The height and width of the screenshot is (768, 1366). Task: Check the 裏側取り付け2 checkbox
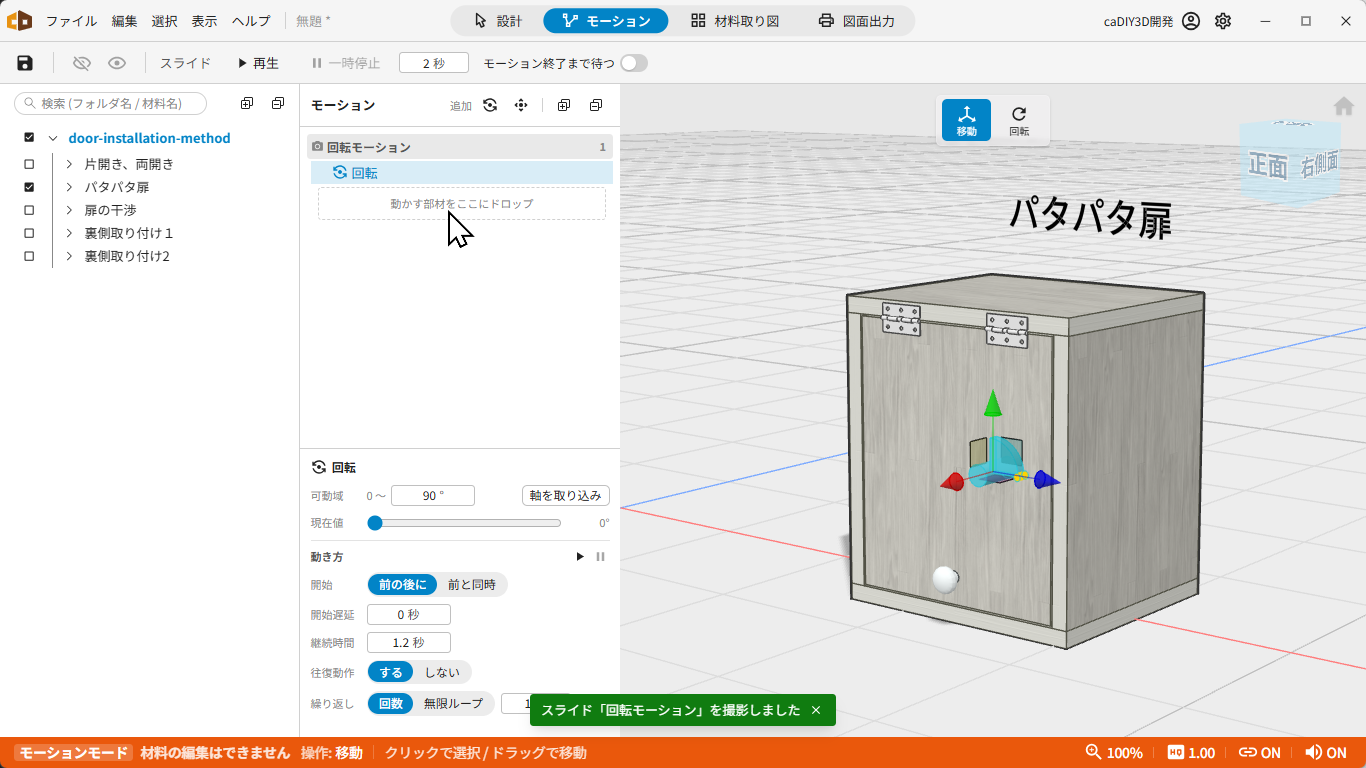coord(29,256)
